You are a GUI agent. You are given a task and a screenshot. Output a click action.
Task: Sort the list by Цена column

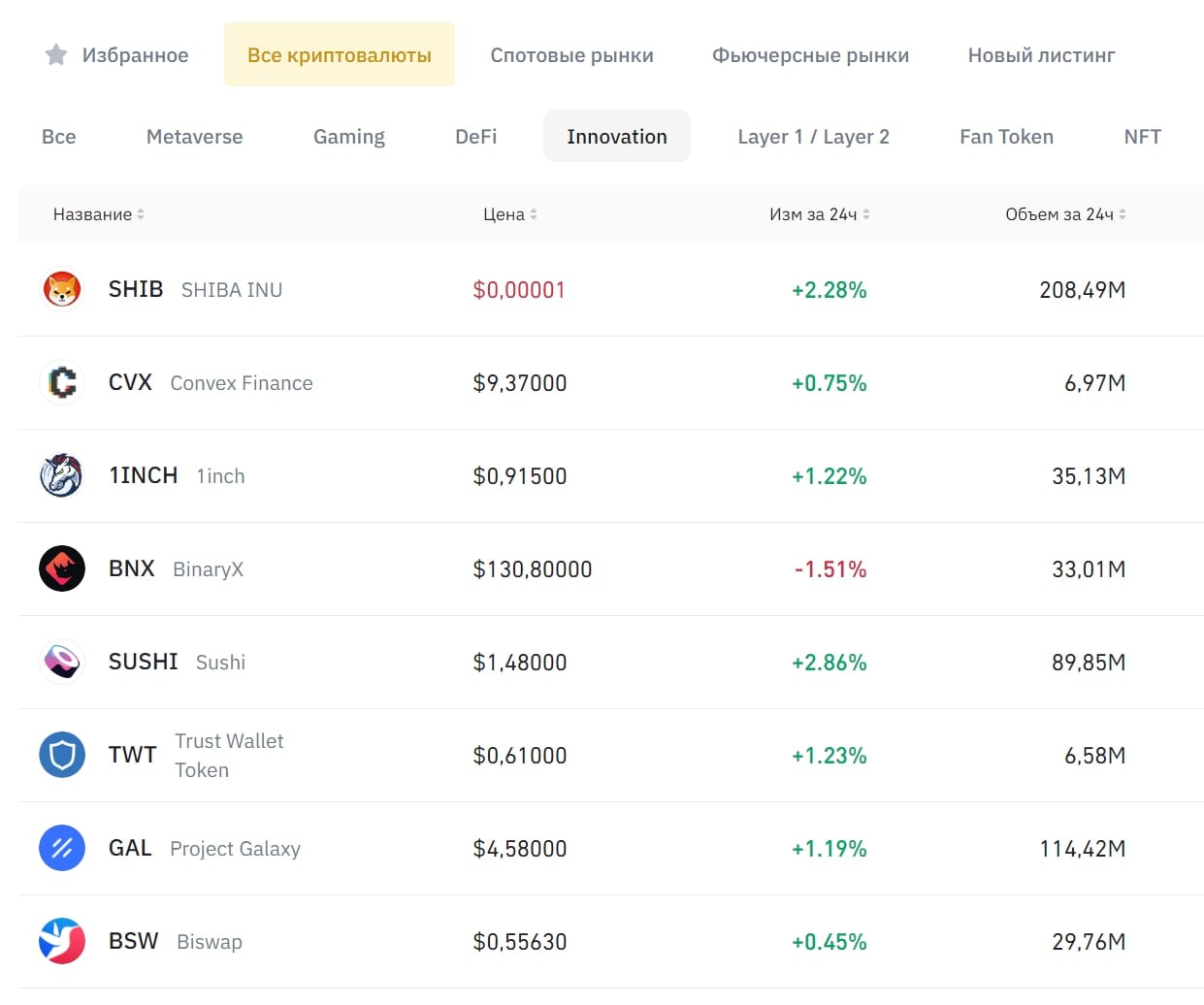point(509,214)
